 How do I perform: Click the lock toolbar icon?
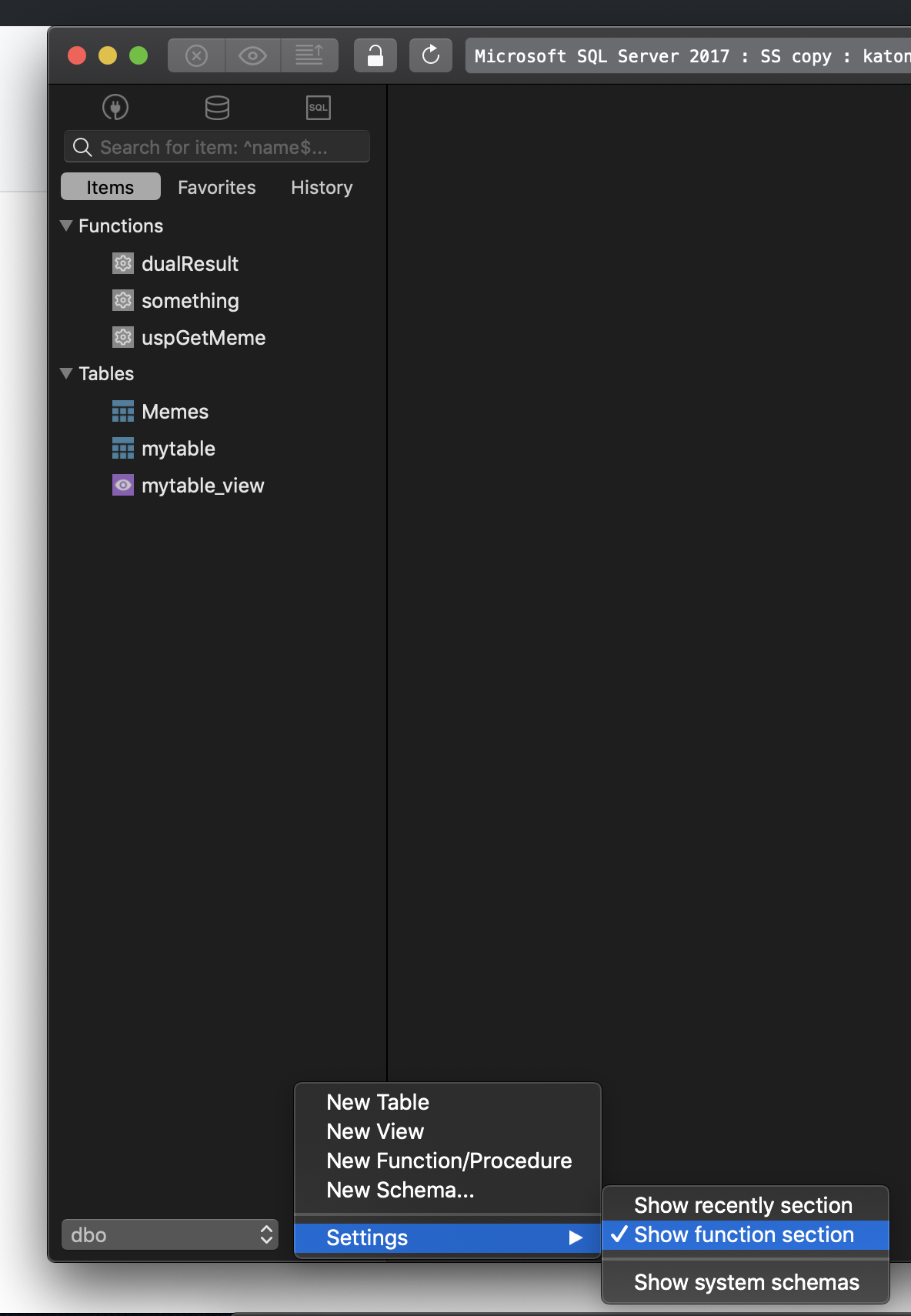tap(375, 55)
